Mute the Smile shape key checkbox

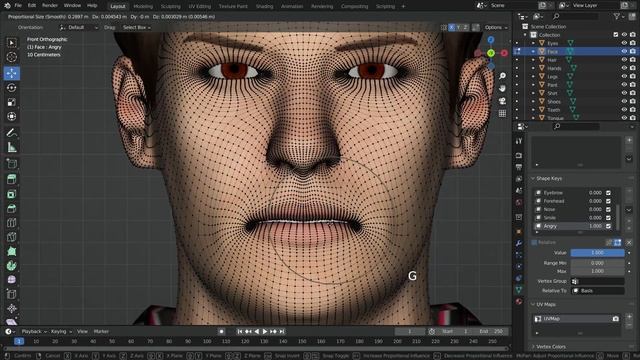(x=609, y=218)
